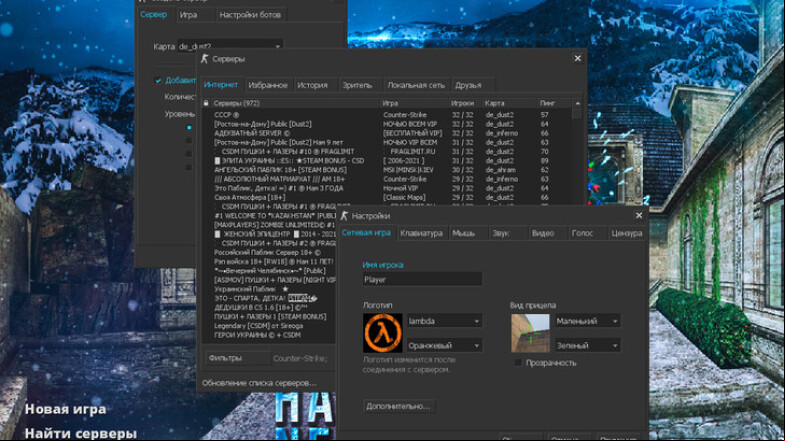Select the Украинский Паблик server row

click(x=269, y=289)
